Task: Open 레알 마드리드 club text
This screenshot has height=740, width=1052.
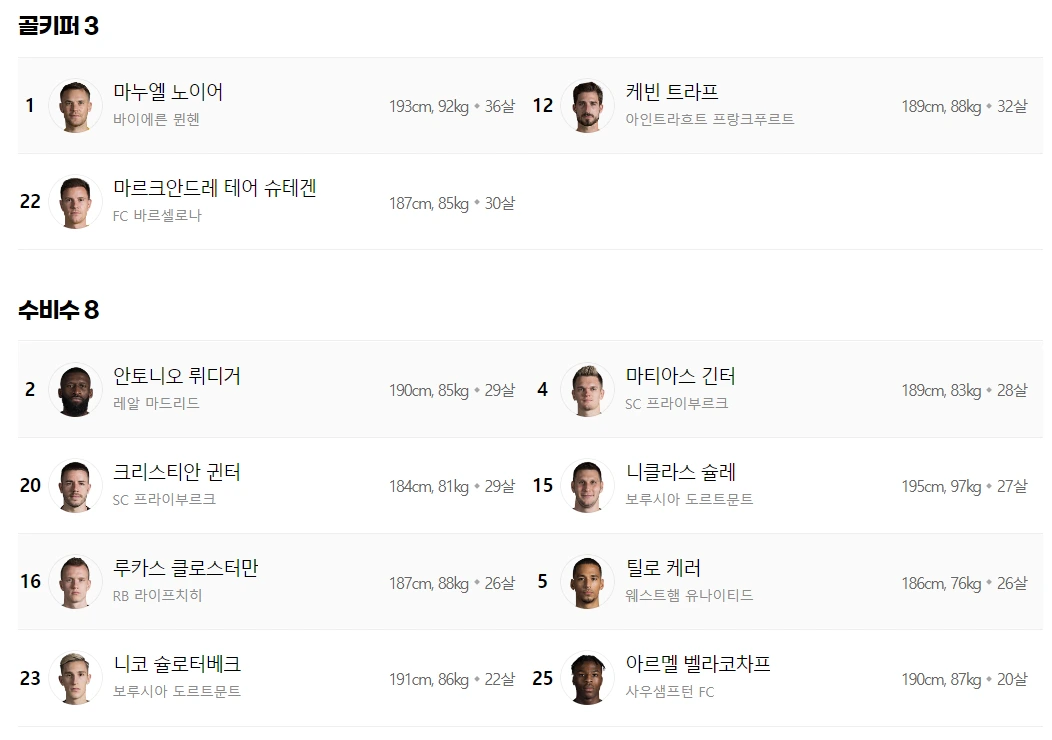Action: click(156, 403)
